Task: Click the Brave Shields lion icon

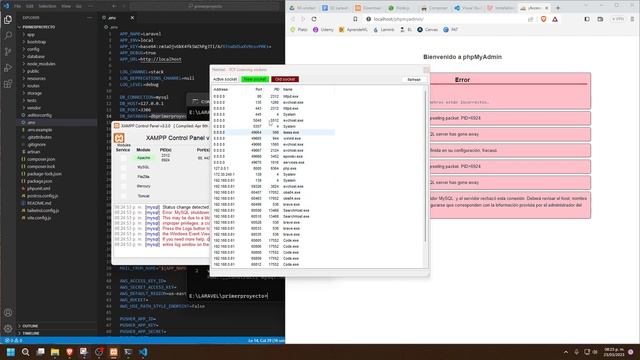Action: coord(543,19)
